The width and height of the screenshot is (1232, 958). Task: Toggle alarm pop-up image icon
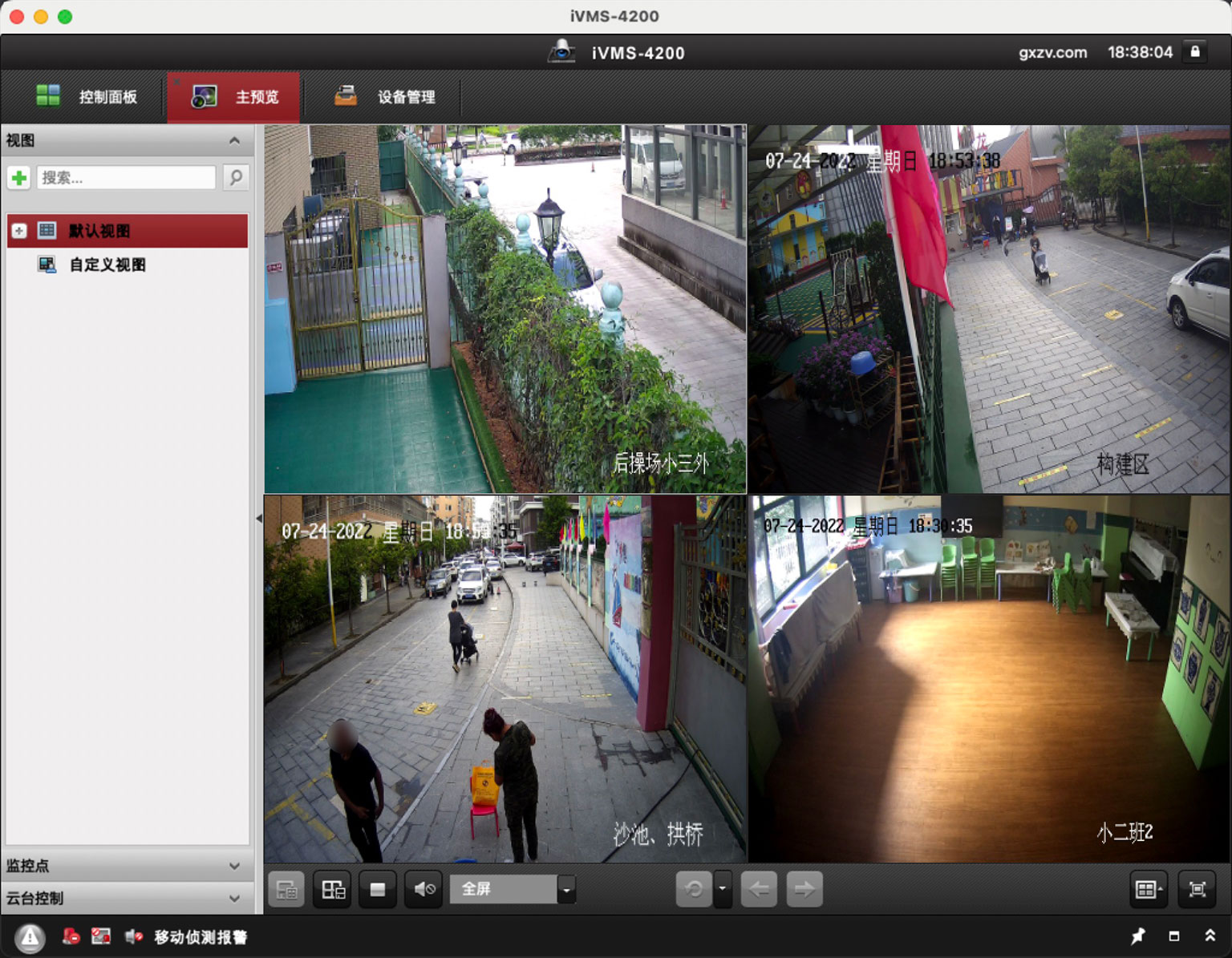coord(101,936)
